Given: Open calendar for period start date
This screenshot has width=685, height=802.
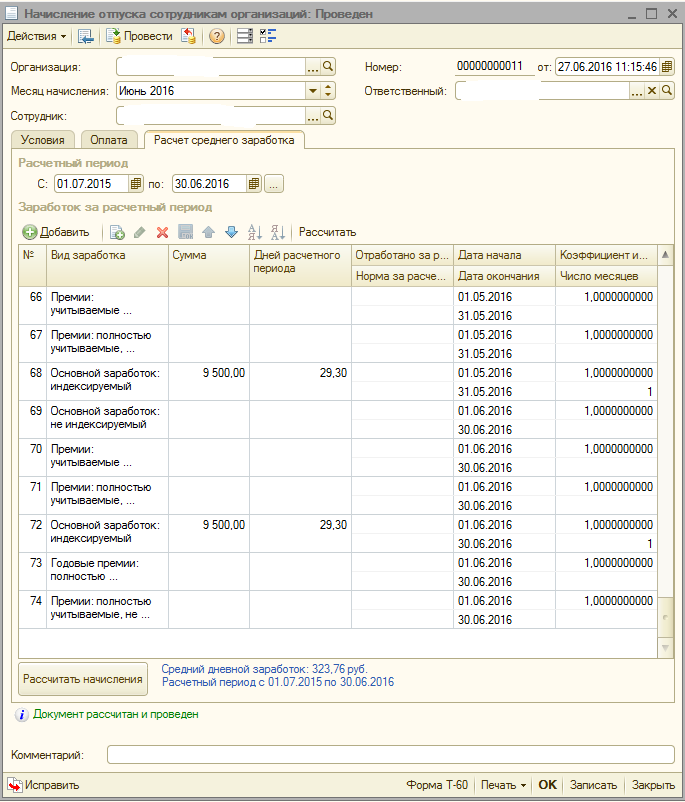Looking at the screenshot, I should pos(136,184).
